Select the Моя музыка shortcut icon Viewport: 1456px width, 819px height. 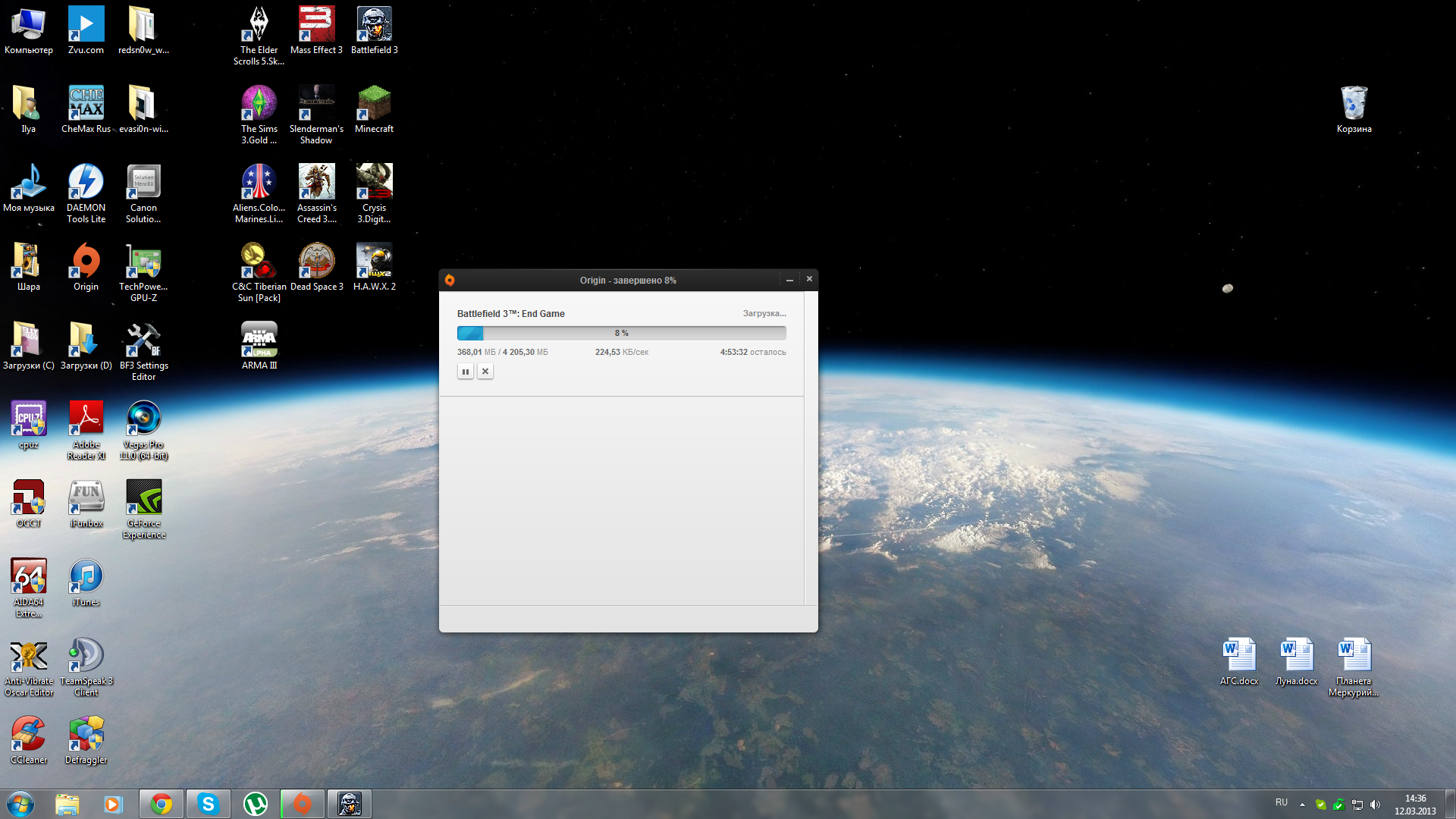[29, 189]
